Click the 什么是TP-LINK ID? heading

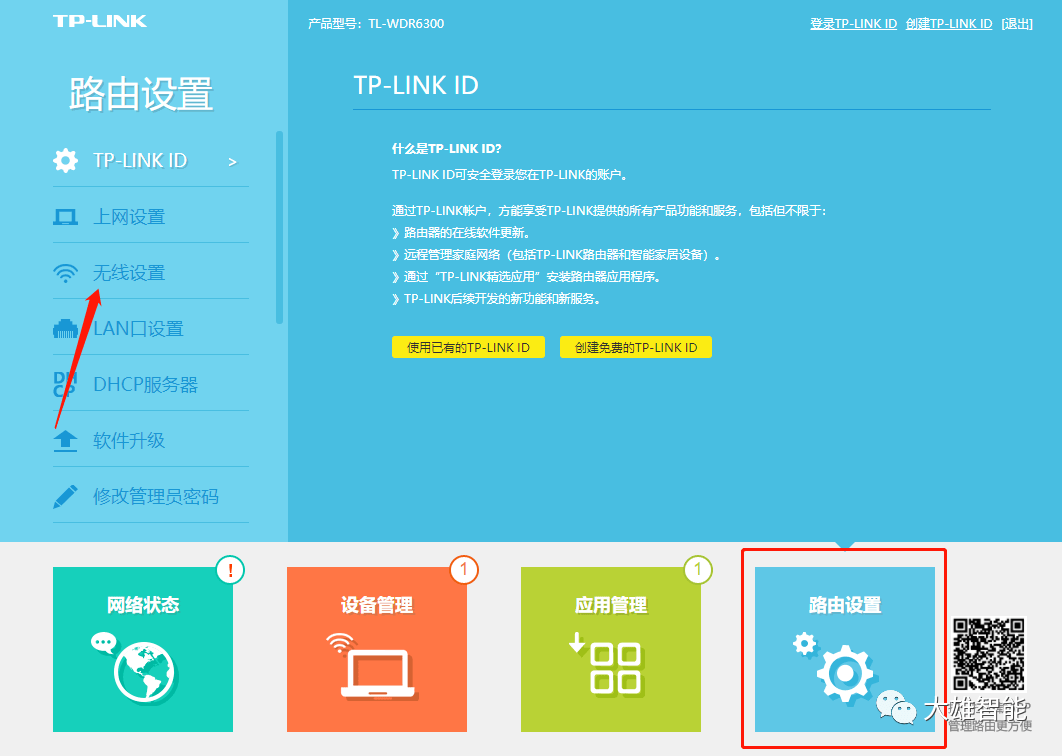point(446,148)
